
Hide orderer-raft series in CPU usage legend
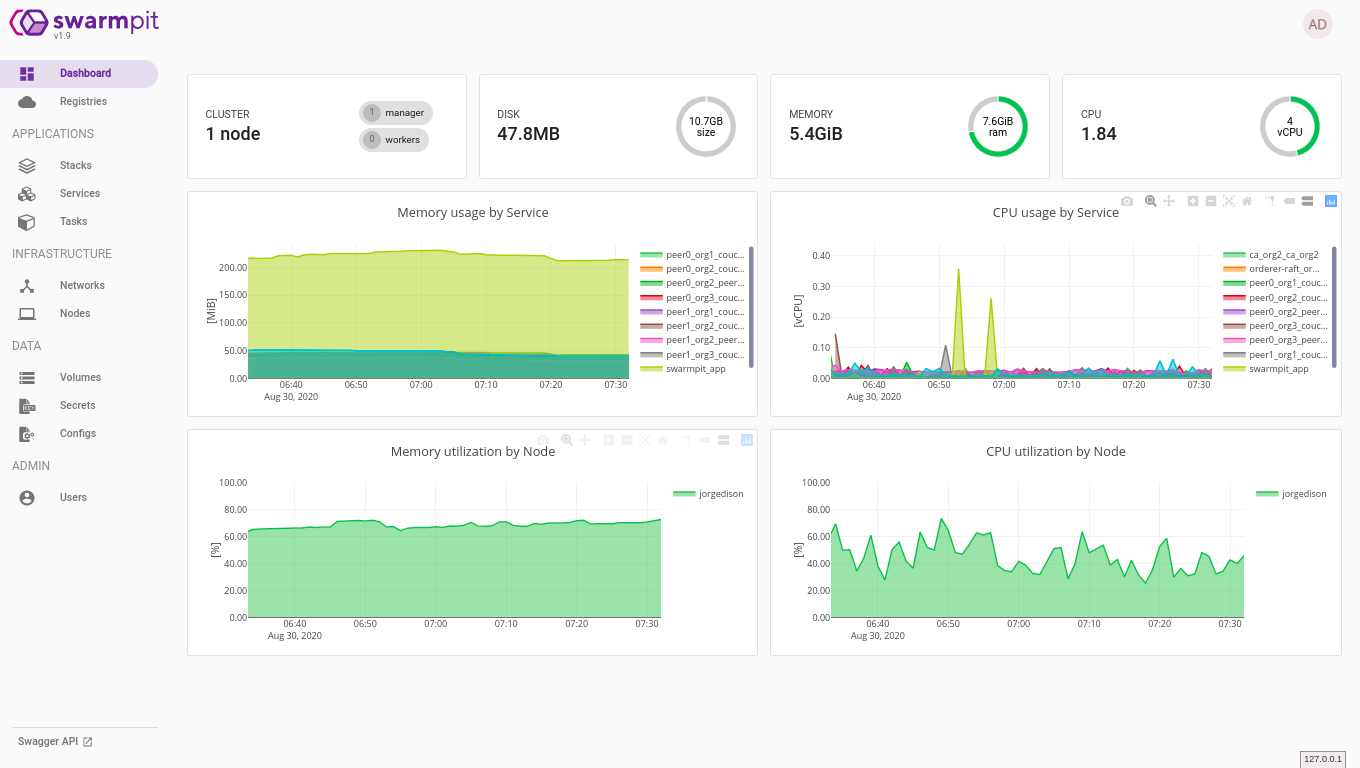pos(1283,269)
